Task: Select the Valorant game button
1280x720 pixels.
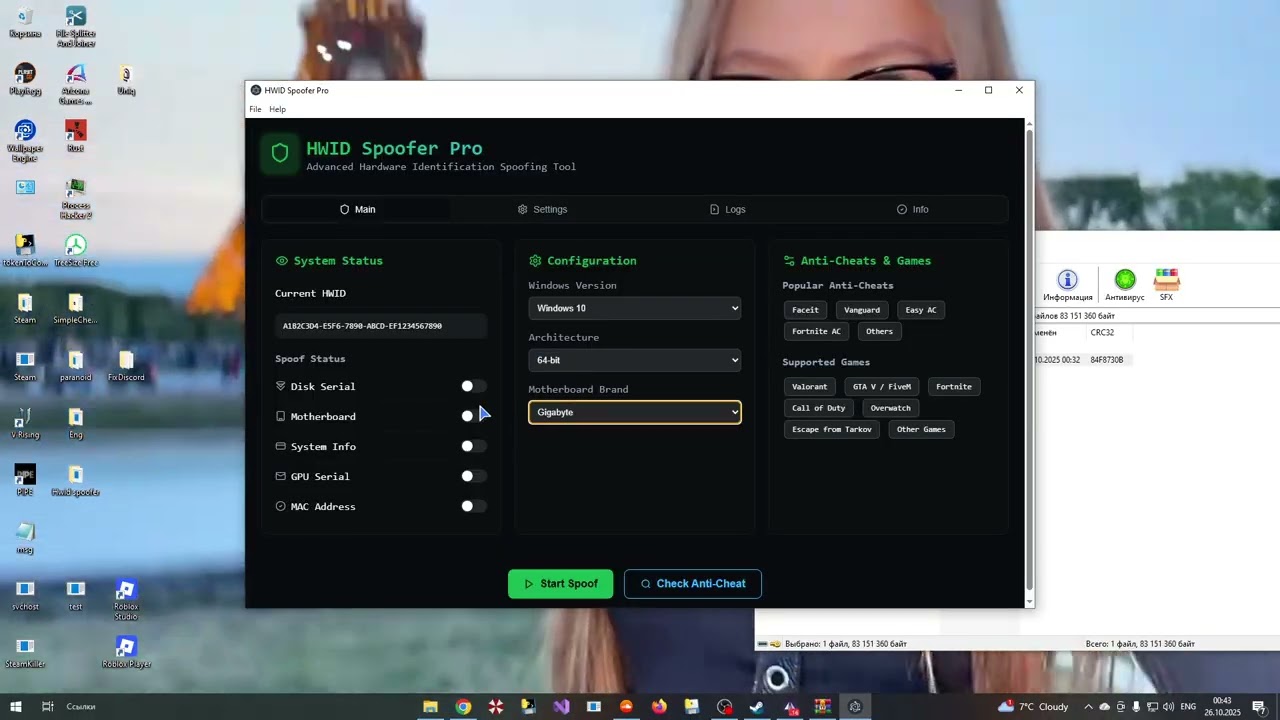Action: 809,386
